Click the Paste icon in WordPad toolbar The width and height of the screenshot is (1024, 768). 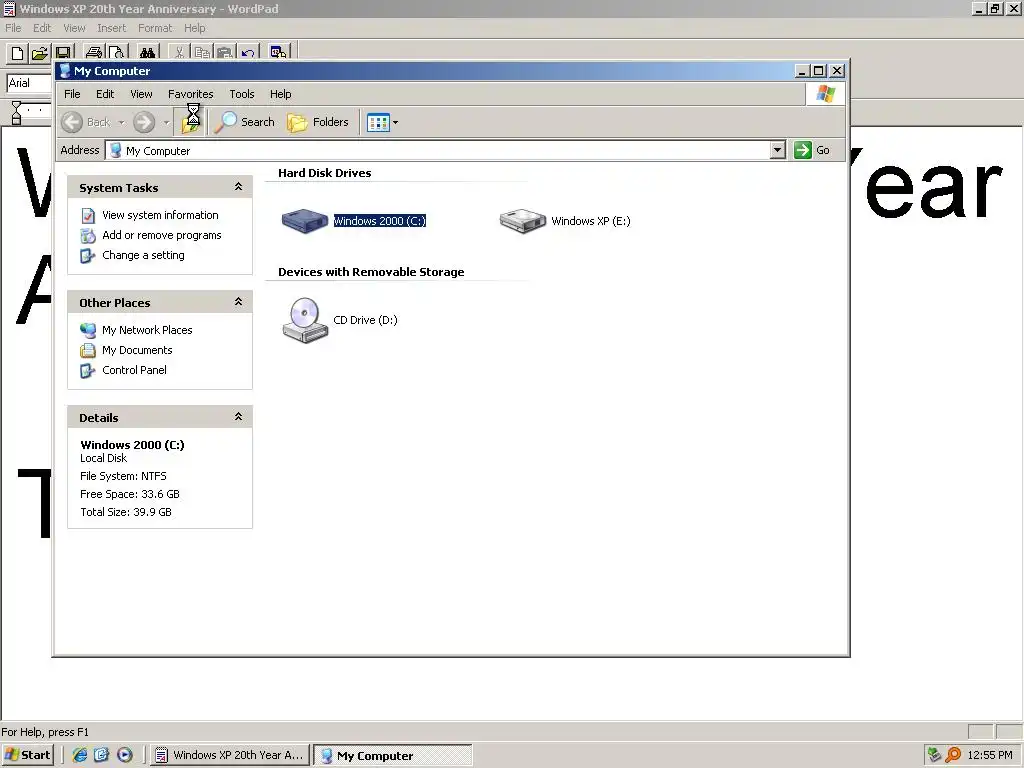coord(225,53)
